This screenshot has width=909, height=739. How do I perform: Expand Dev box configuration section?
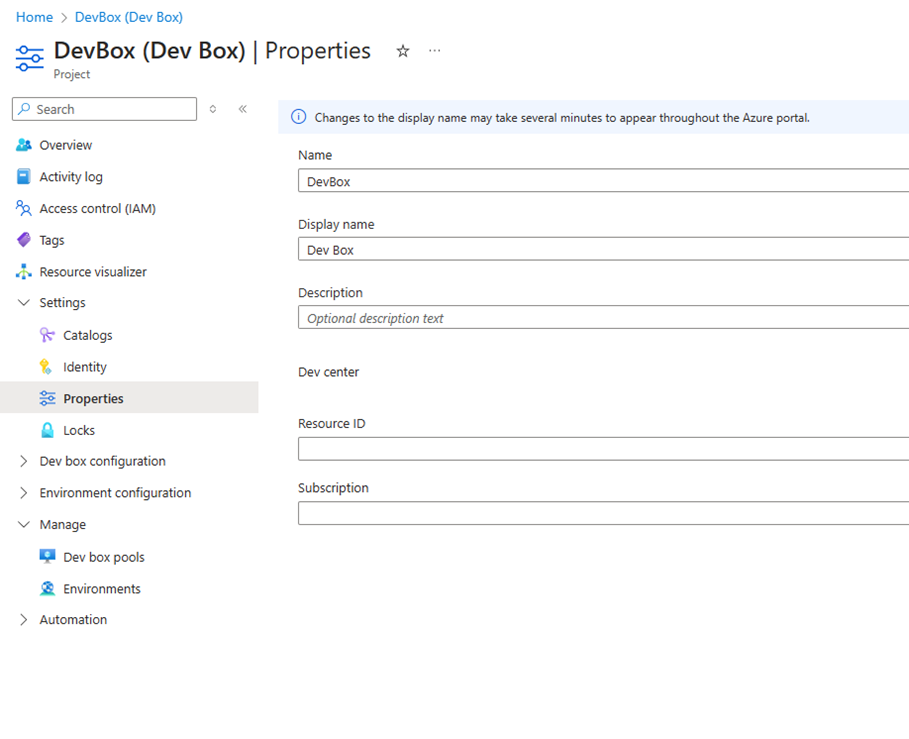coord(24,461)
